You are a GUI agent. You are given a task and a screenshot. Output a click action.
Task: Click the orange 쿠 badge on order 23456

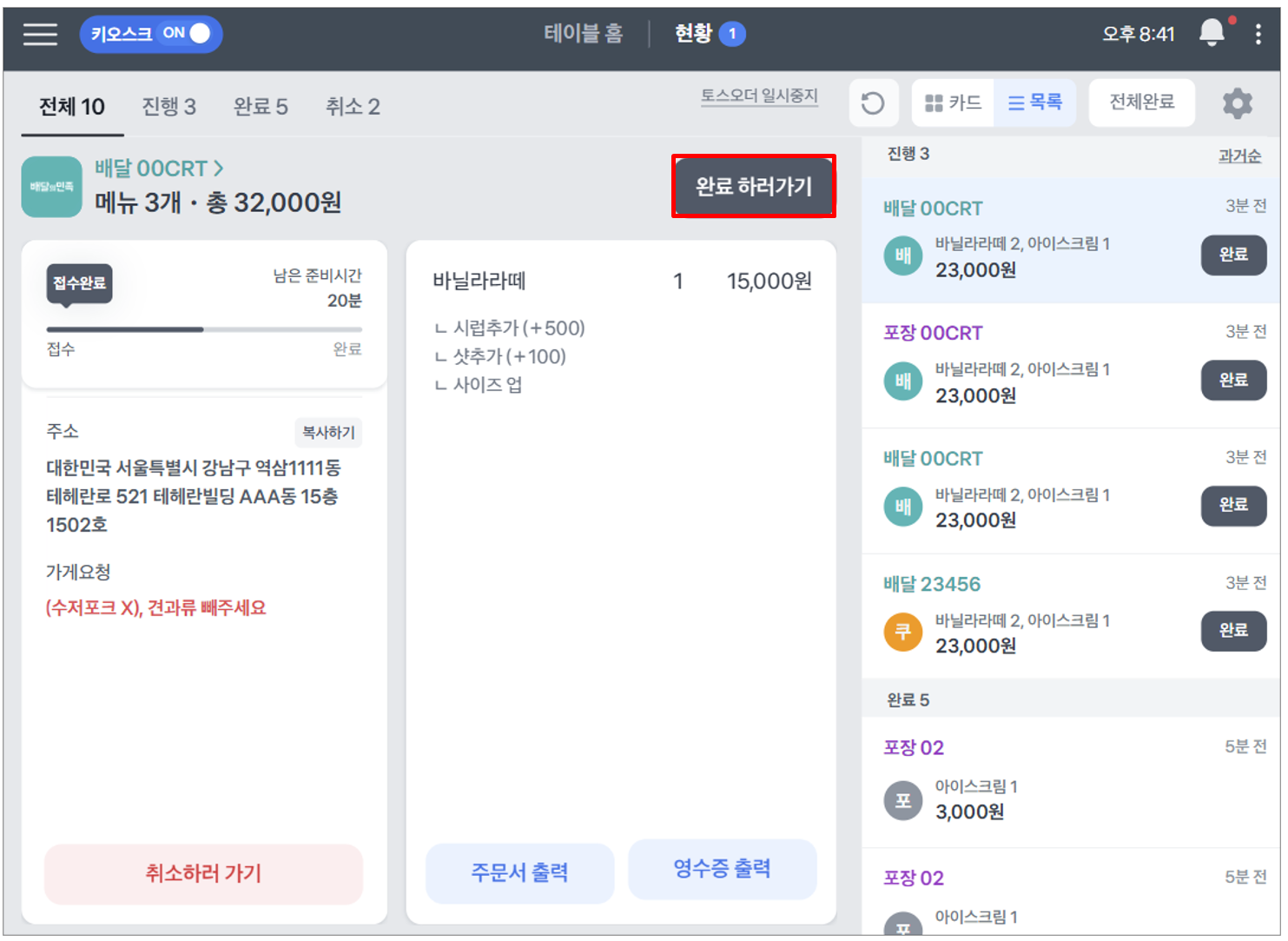pyautogui.click(x=903, y=632)
